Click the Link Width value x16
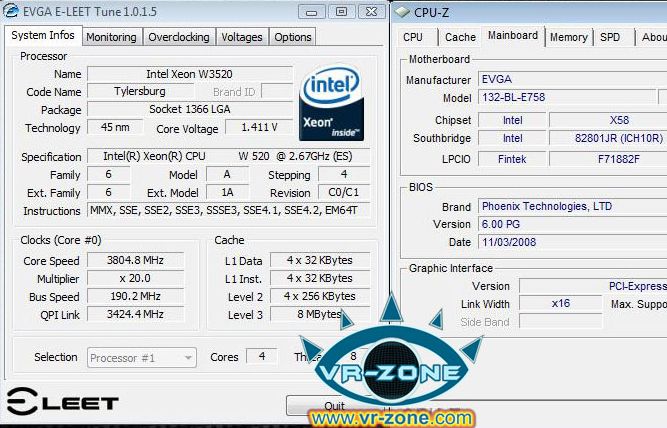667x428 pixels. tap(561, 303)
